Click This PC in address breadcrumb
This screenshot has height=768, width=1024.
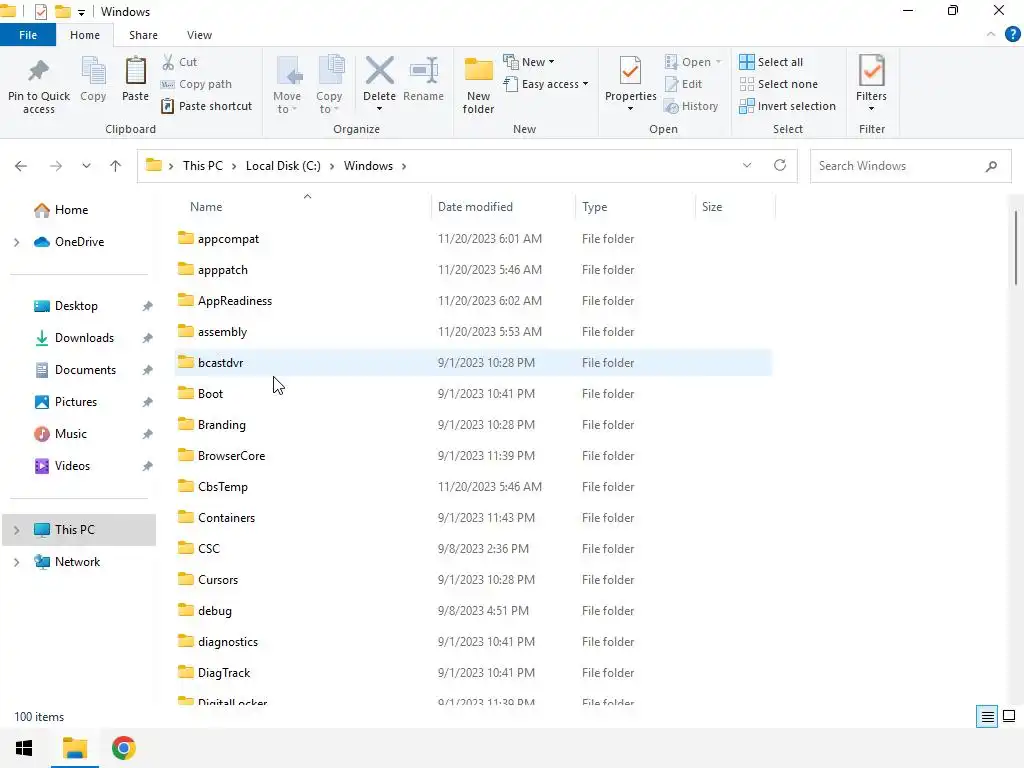pos(202,166)
